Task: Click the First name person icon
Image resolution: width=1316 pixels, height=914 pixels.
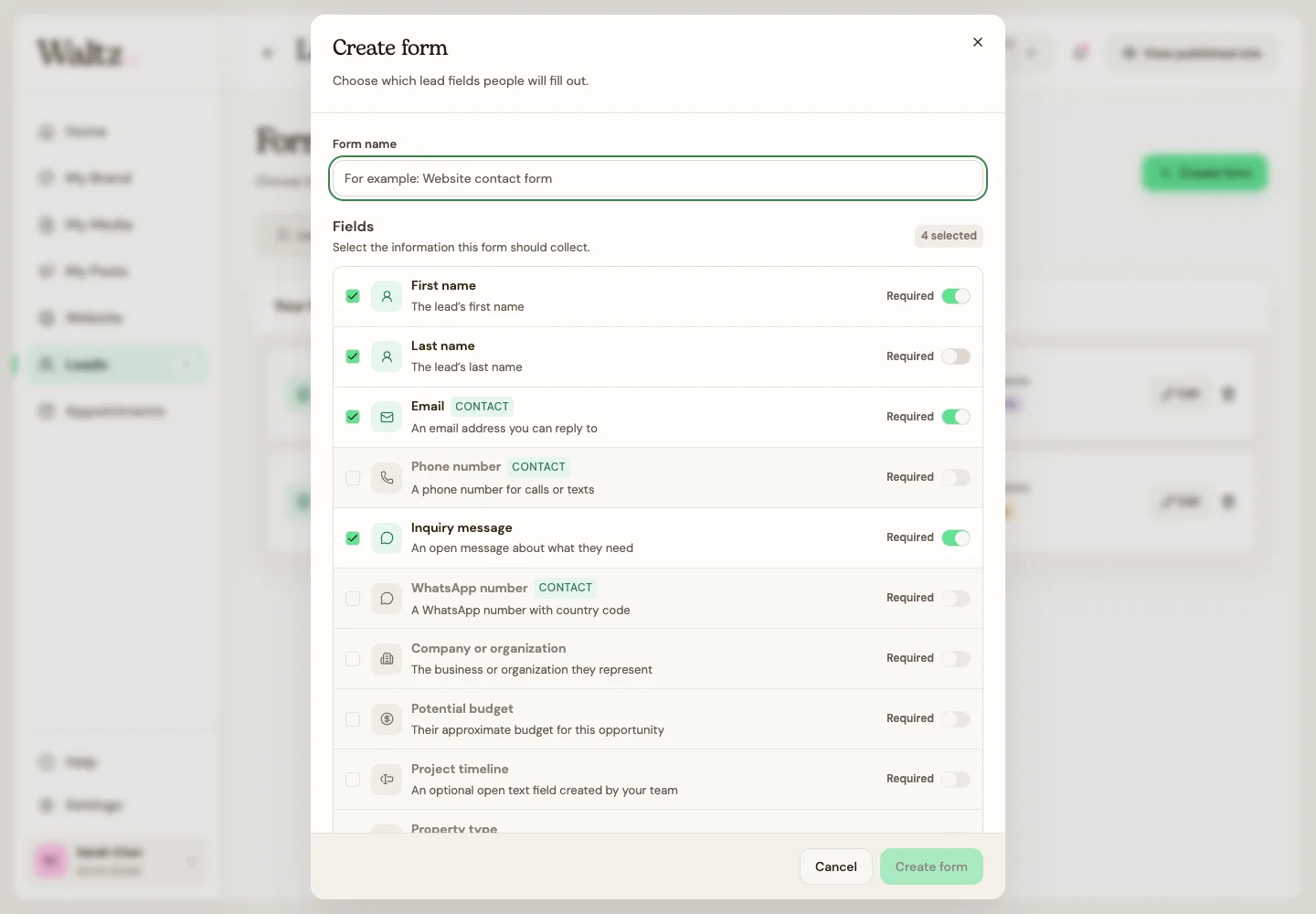Action: tap(387, 296)
